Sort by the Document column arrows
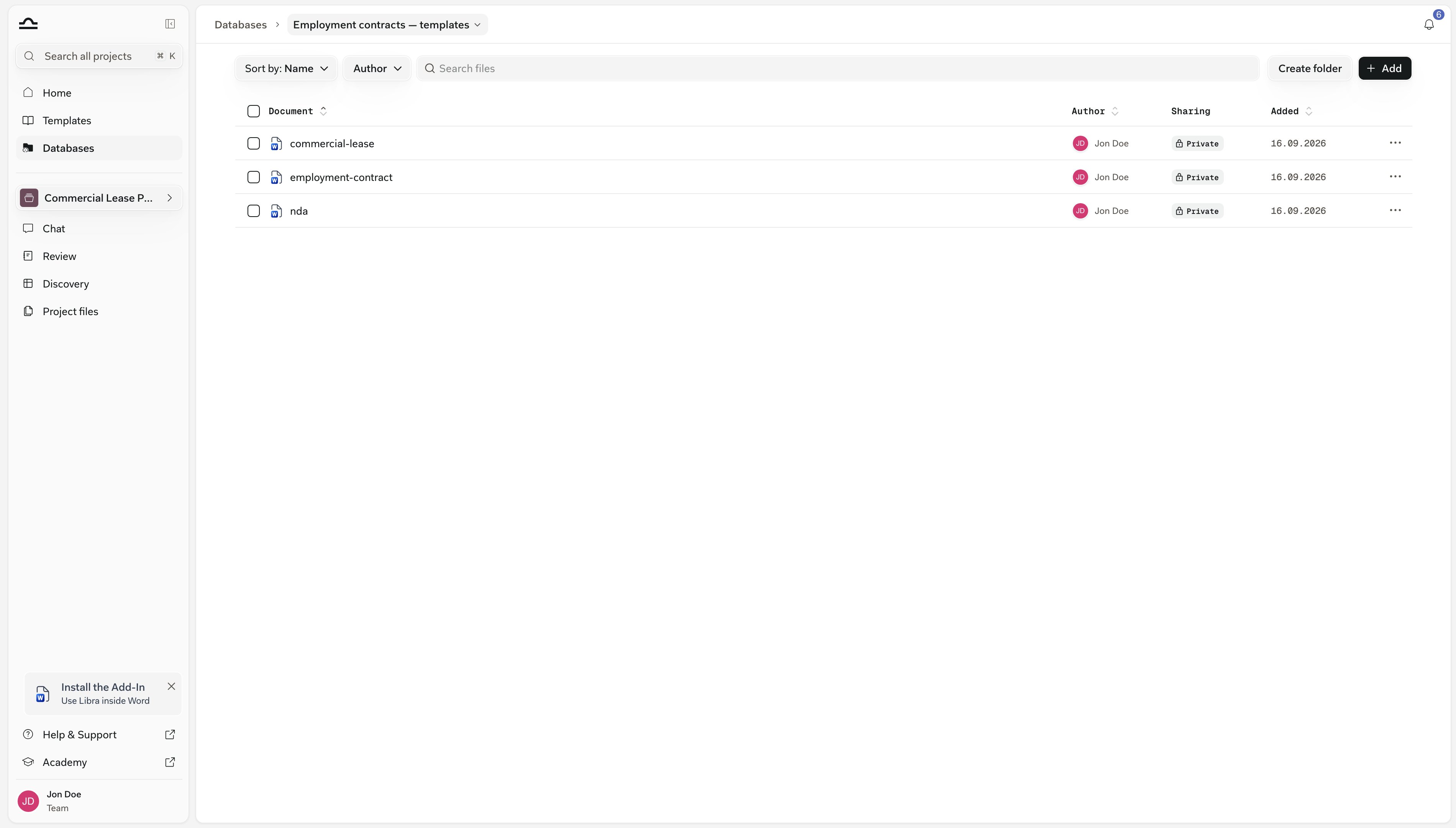The height and width of the screenshot is (828, 1456). (x=323, y=111)
